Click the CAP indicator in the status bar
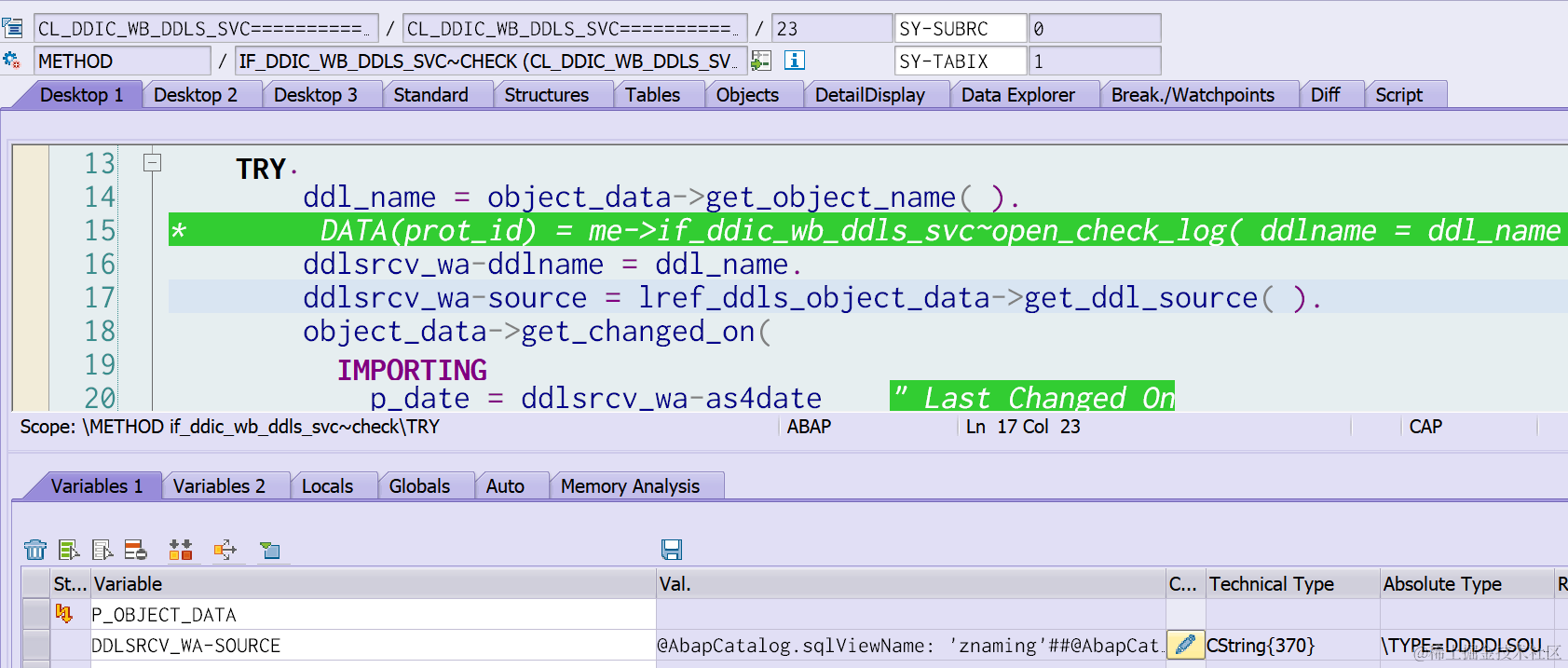Screen dimensions: 1568x668 tap(1425, 427)
